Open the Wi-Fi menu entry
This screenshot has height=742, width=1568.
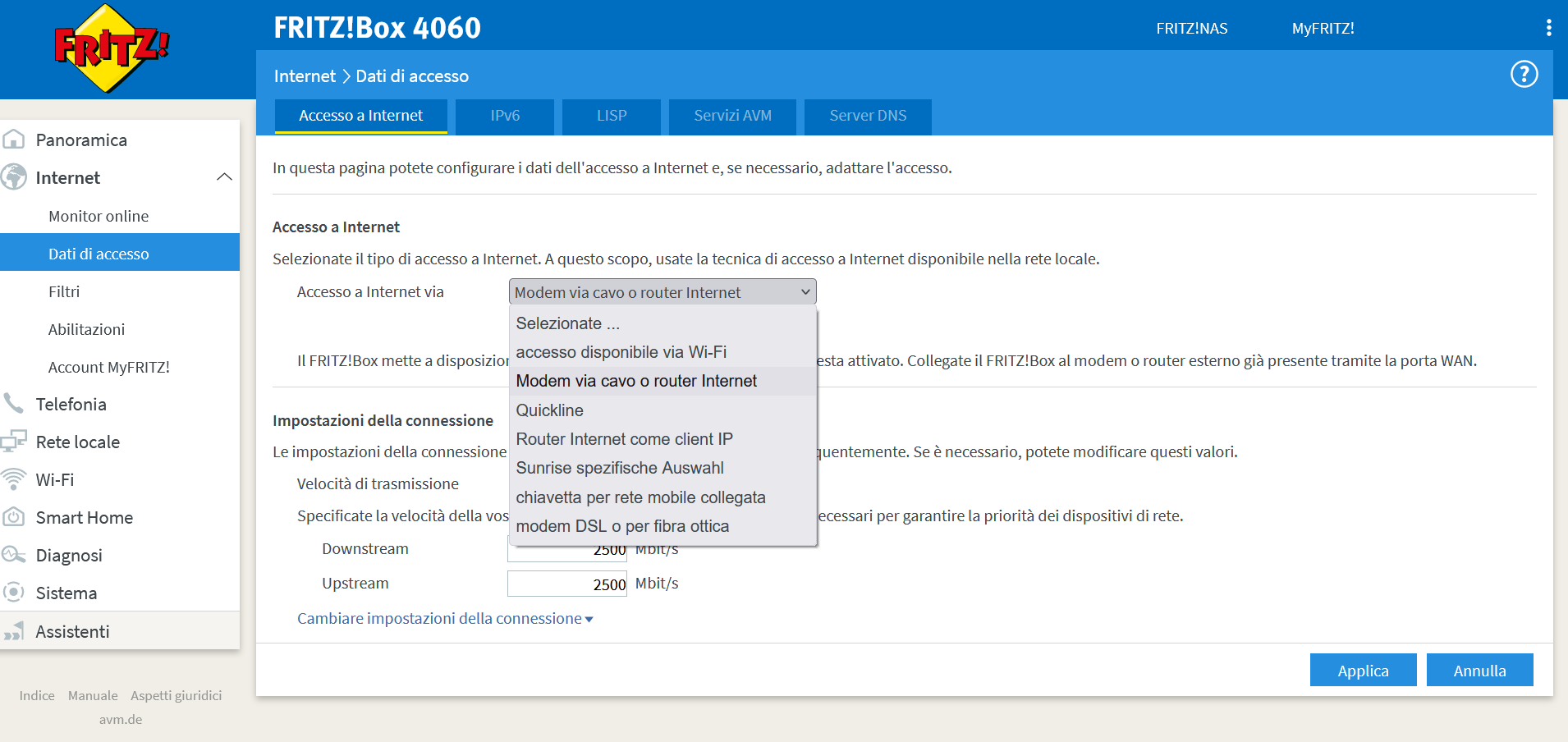tap(120, 479)
